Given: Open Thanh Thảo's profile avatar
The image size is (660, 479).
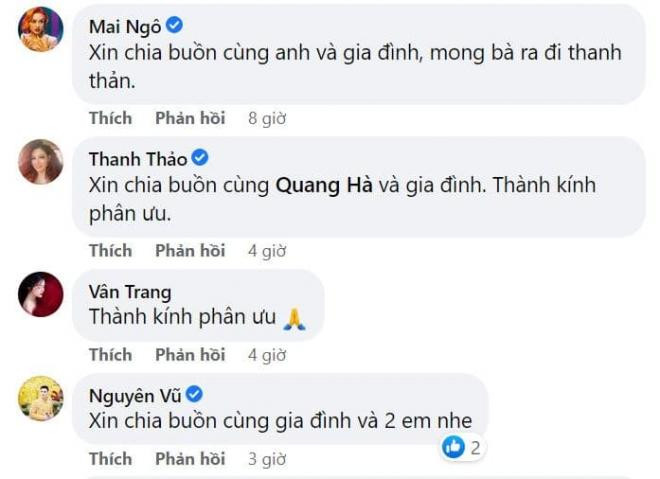Looking at the screenshot, I should click(41, 162).
